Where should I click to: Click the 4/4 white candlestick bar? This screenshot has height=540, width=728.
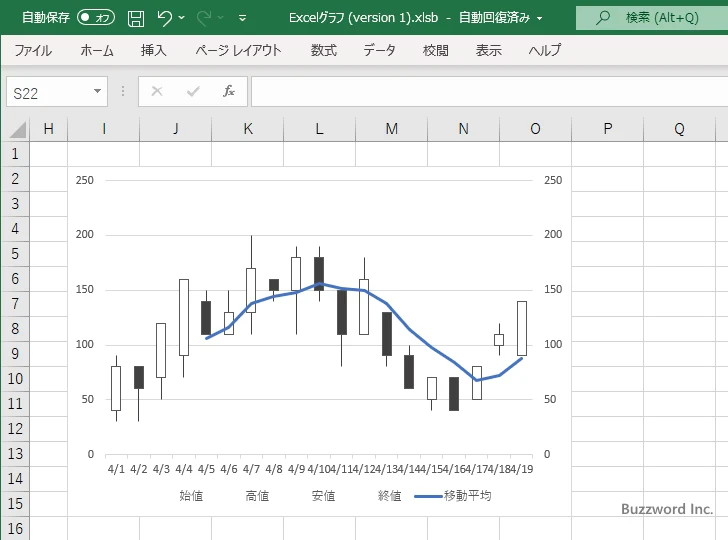coord(184,317)
